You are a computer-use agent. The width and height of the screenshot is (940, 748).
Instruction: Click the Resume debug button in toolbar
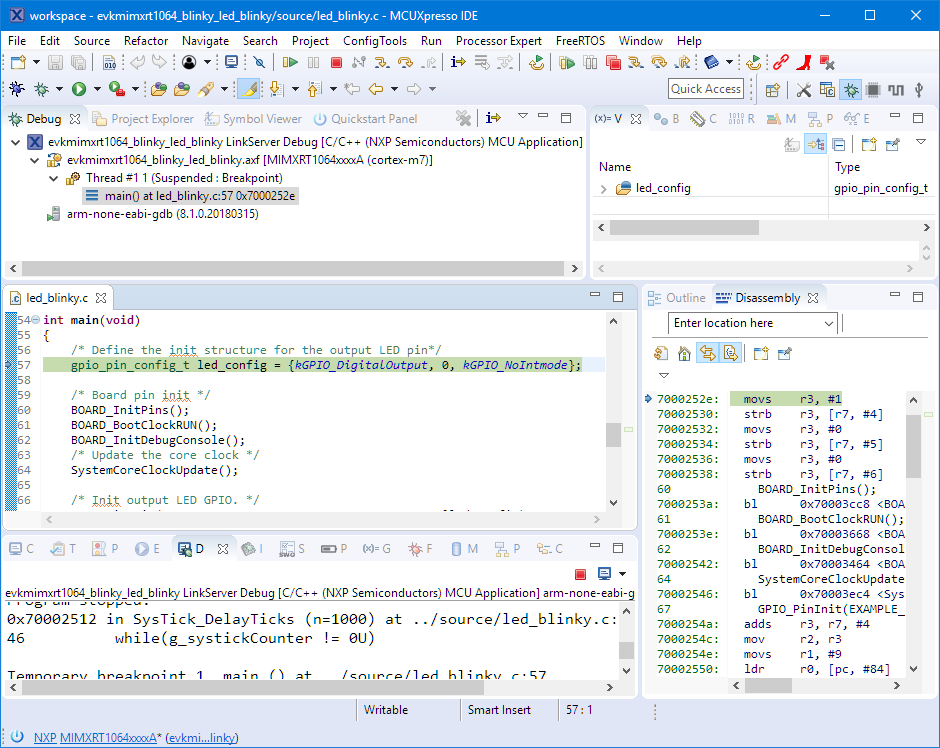pos(290,63)
